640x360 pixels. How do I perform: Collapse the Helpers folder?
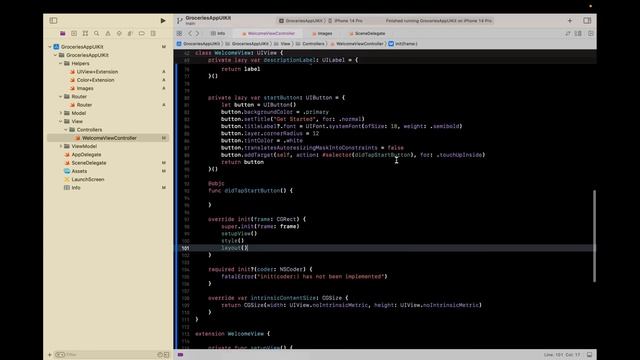(x=61, y=63)
